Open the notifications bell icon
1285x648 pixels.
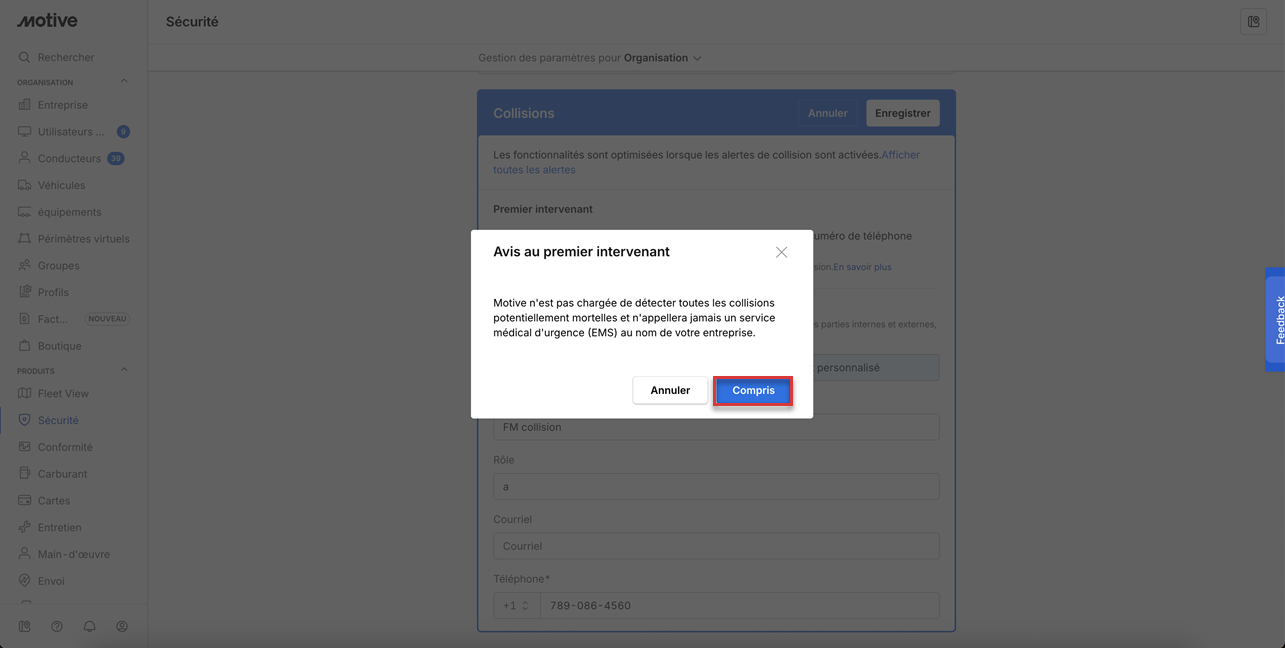(89, 627)
